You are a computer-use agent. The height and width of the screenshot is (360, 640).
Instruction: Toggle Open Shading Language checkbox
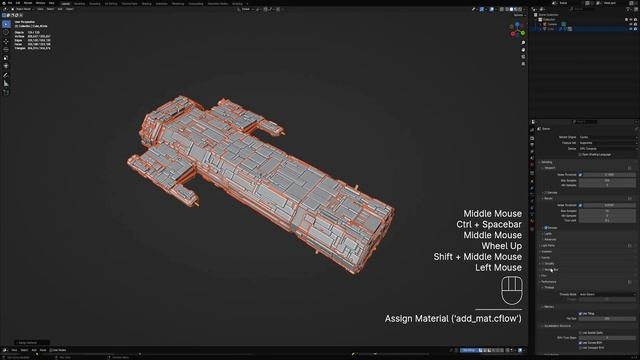coord(580,155)
